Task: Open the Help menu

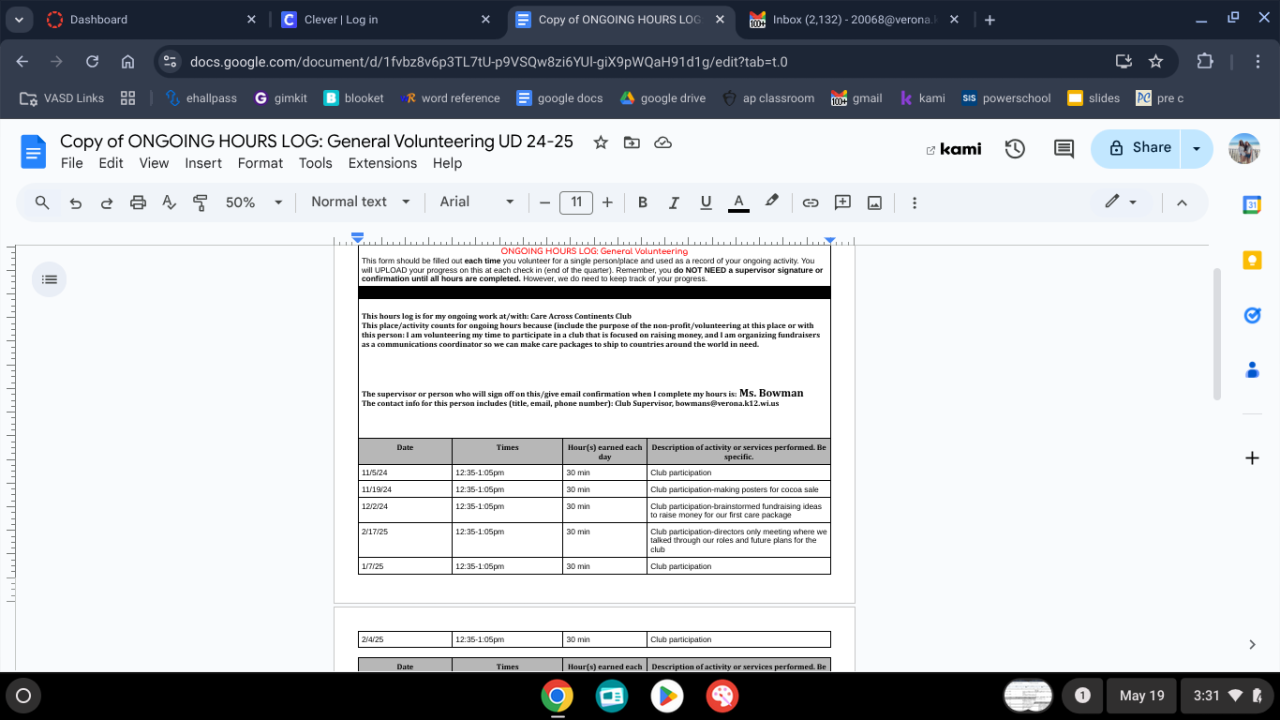Action: [x=447, y=163]
